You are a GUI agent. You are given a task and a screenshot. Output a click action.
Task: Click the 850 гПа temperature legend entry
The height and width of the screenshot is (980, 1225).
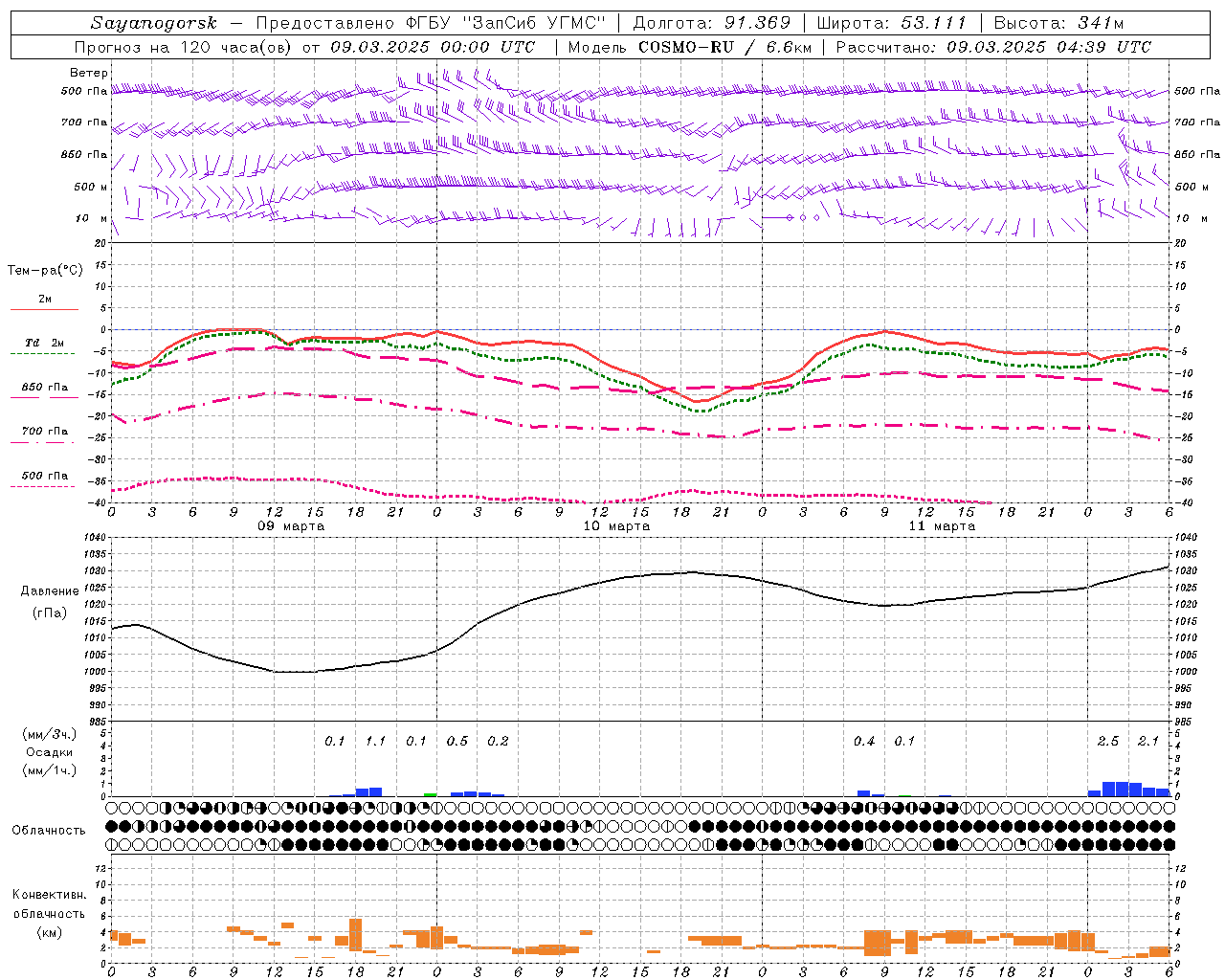pyautogui.click(x=45, y=388)
